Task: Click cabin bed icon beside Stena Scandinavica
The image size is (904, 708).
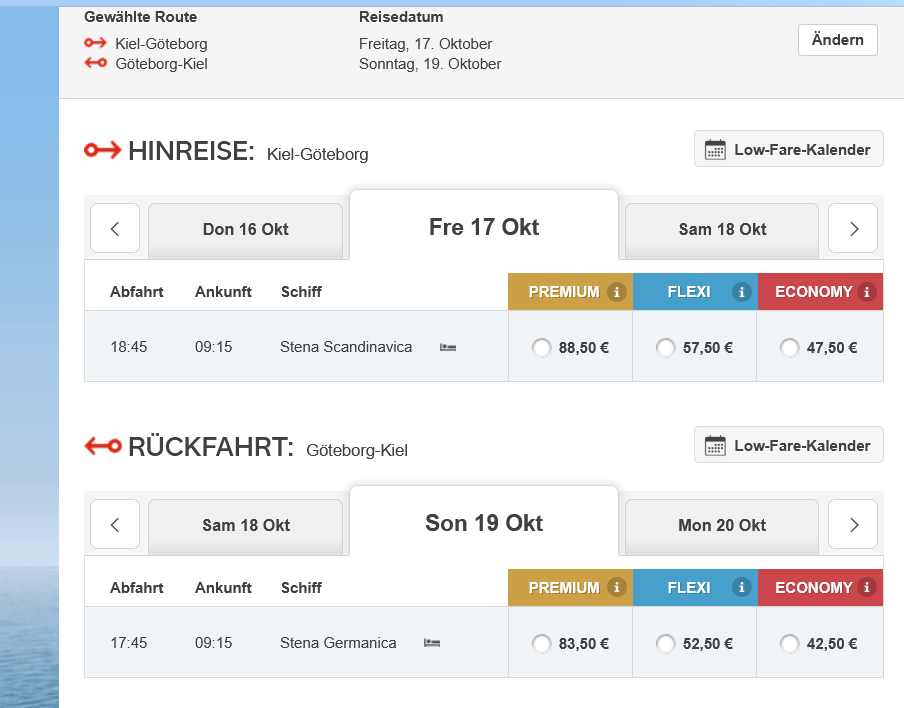Action: click(x=448, y=347)
